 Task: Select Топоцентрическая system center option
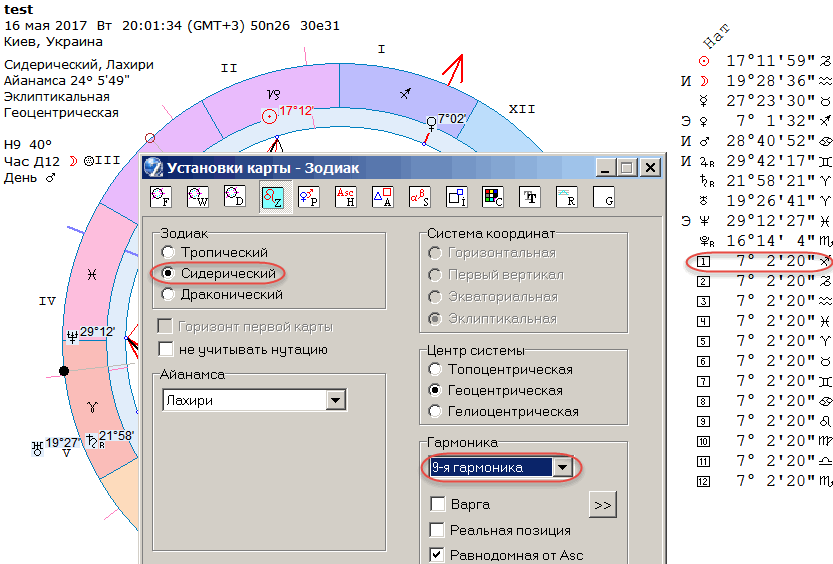click(435, 369)
